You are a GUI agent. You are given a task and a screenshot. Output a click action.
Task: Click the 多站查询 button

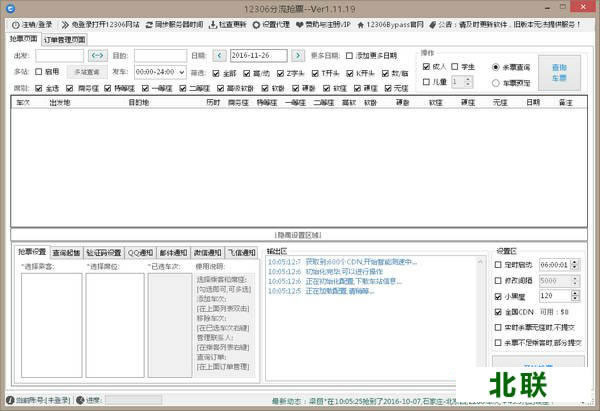[x=87, y=72]
